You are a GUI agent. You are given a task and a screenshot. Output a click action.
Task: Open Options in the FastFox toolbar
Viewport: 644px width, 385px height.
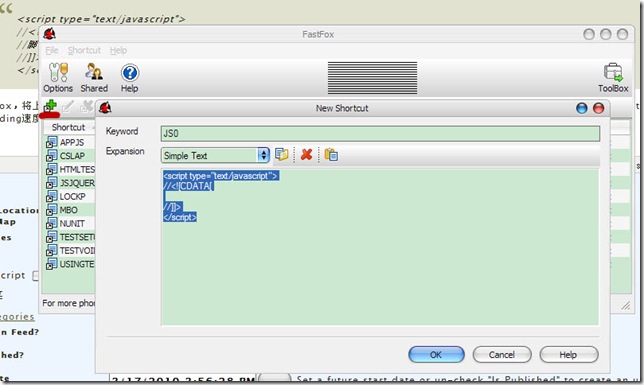pos(58,78)
